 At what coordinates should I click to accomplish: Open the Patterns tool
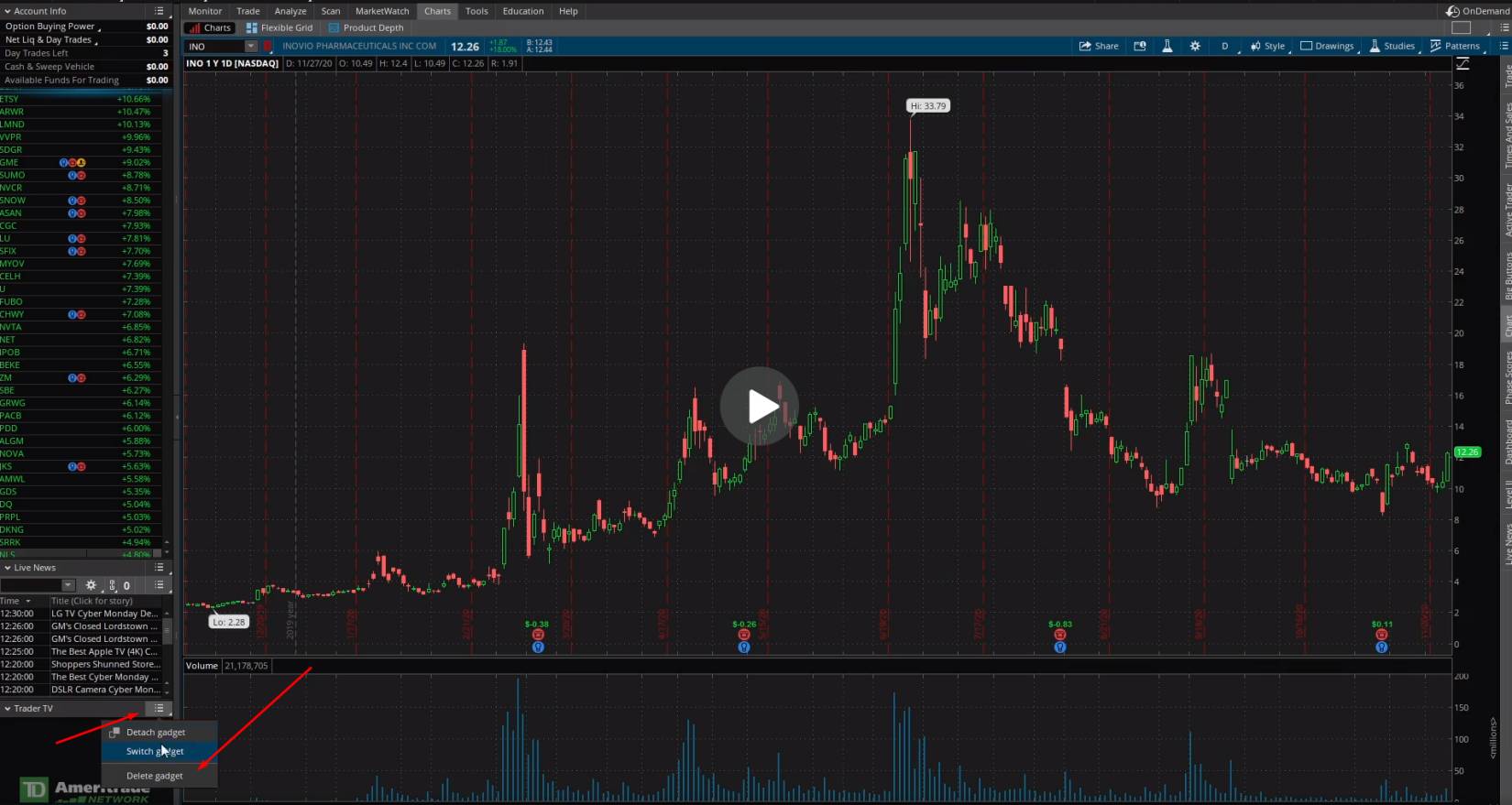click(1454, 46)
